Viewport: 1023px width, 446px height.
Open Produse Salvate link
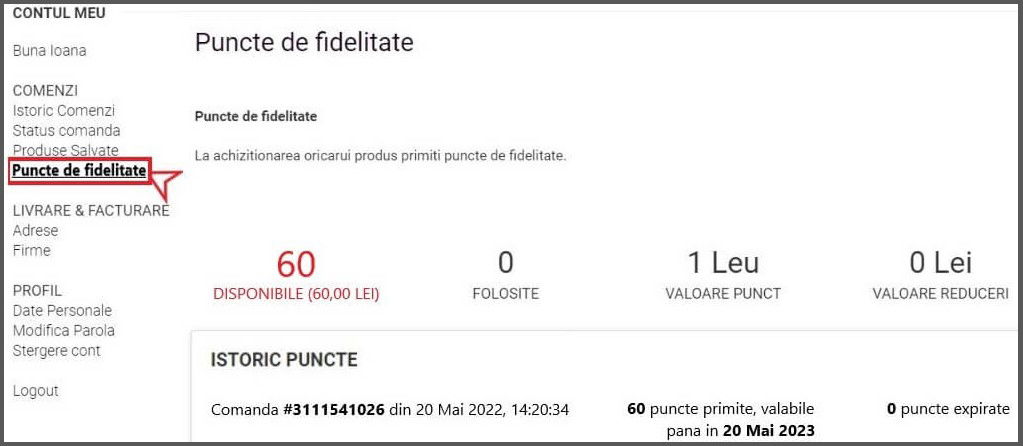click(66, 150)
